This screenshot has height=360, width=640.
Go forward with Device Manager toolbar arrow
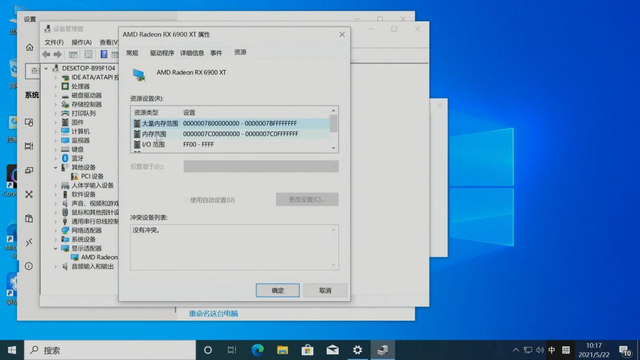[58, 54]
